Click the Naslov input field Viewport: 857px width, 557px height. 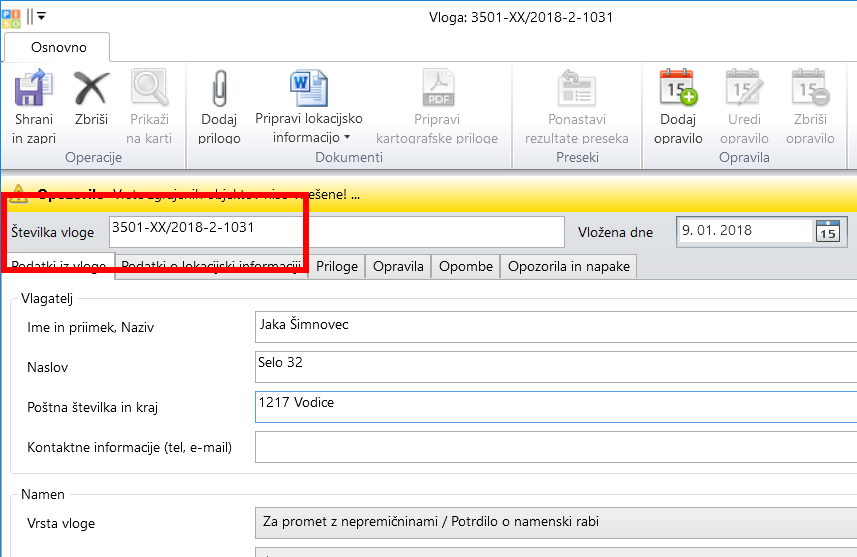click(x=555, y=367)
